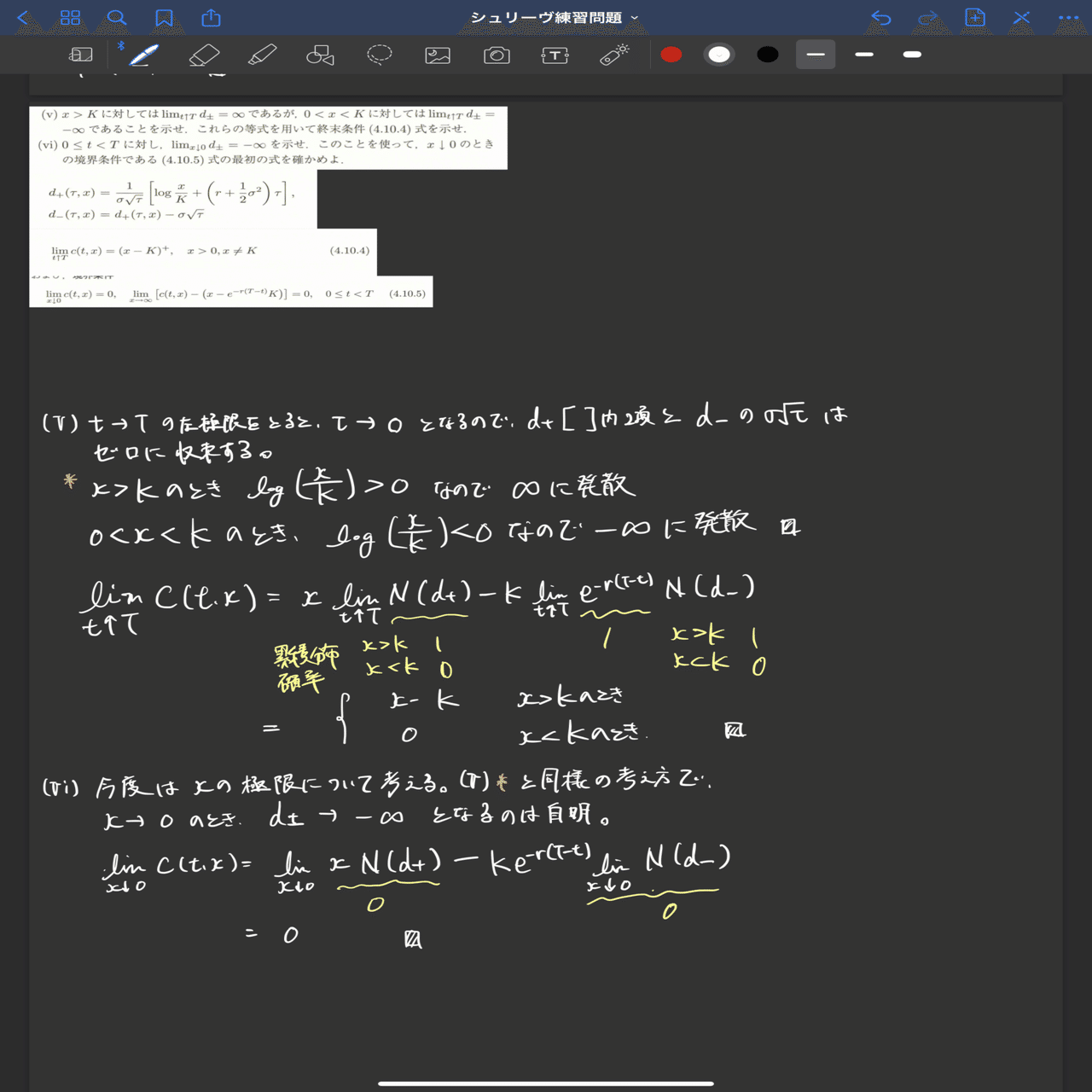Image resolution: width=1092 pixels, height=1092 pixels.
Task: Select the Image insert tool
Action: (438, 55)
